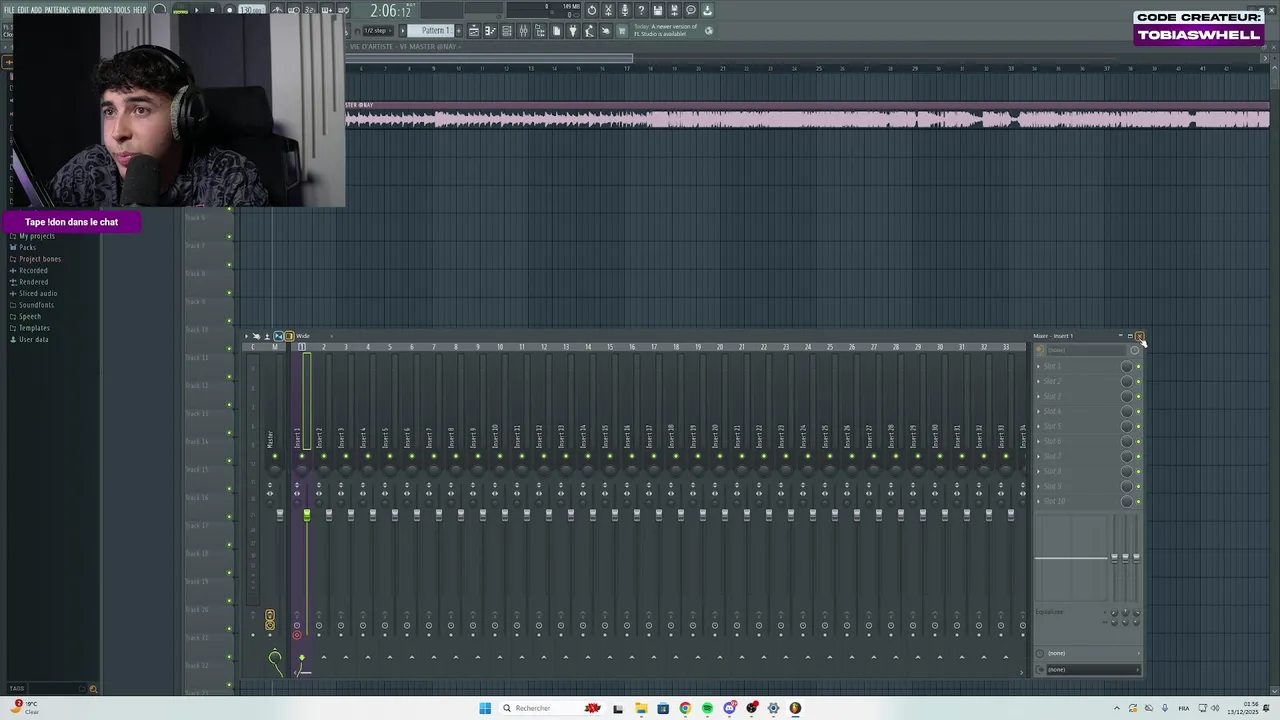Toggle Slot 10 enable LED

pos(1138,501)
